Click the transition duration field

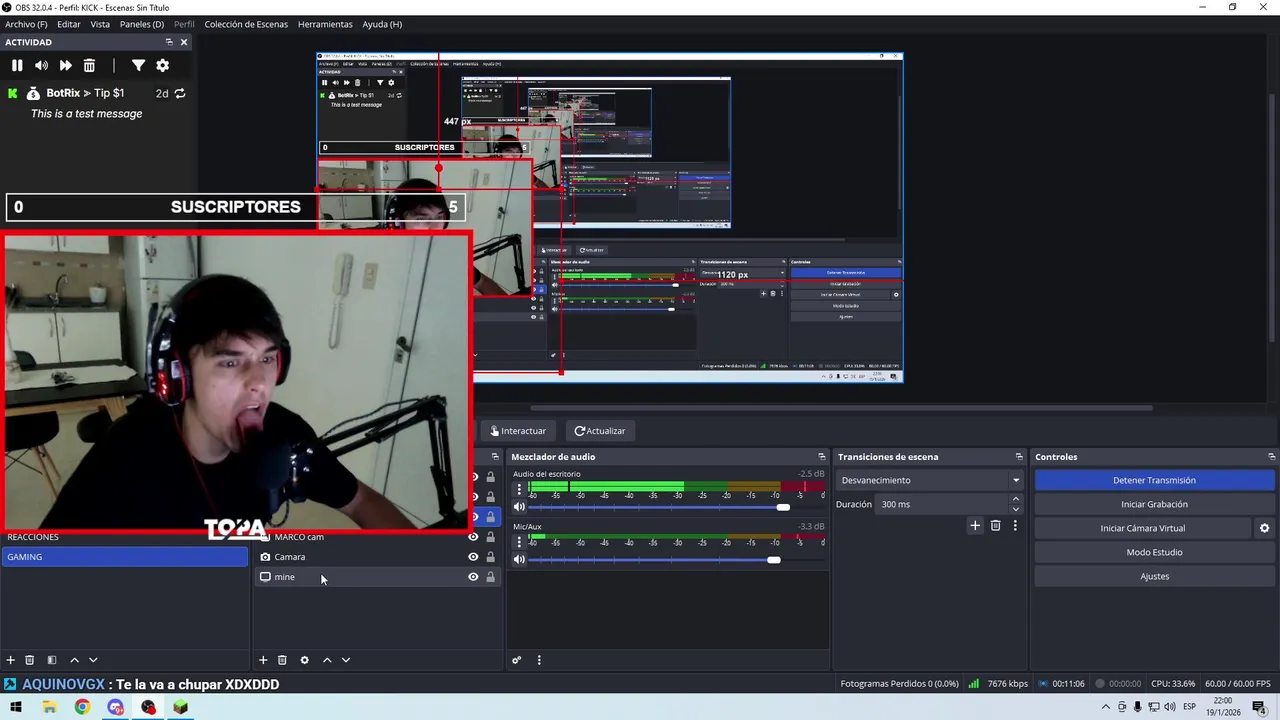(x=942, y=504)
